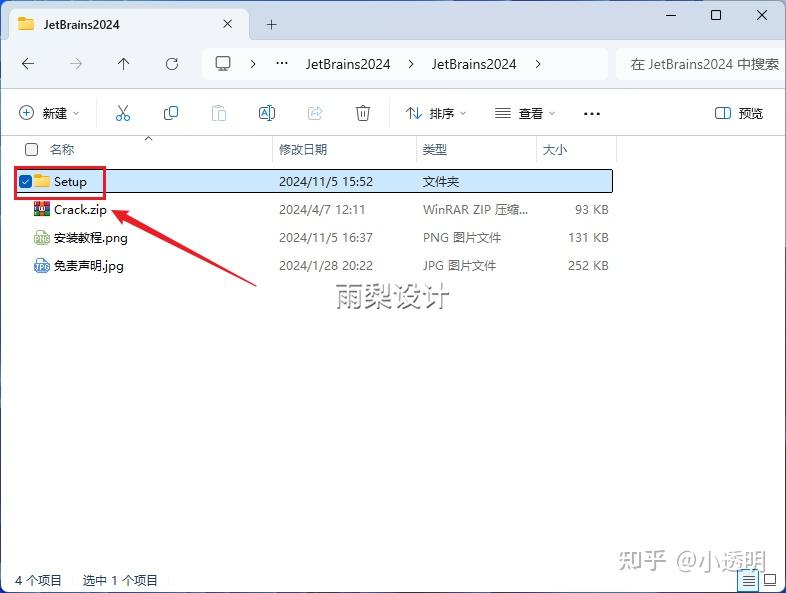Switch to large thumbnails view in status bar

click(x=770, y=580)
